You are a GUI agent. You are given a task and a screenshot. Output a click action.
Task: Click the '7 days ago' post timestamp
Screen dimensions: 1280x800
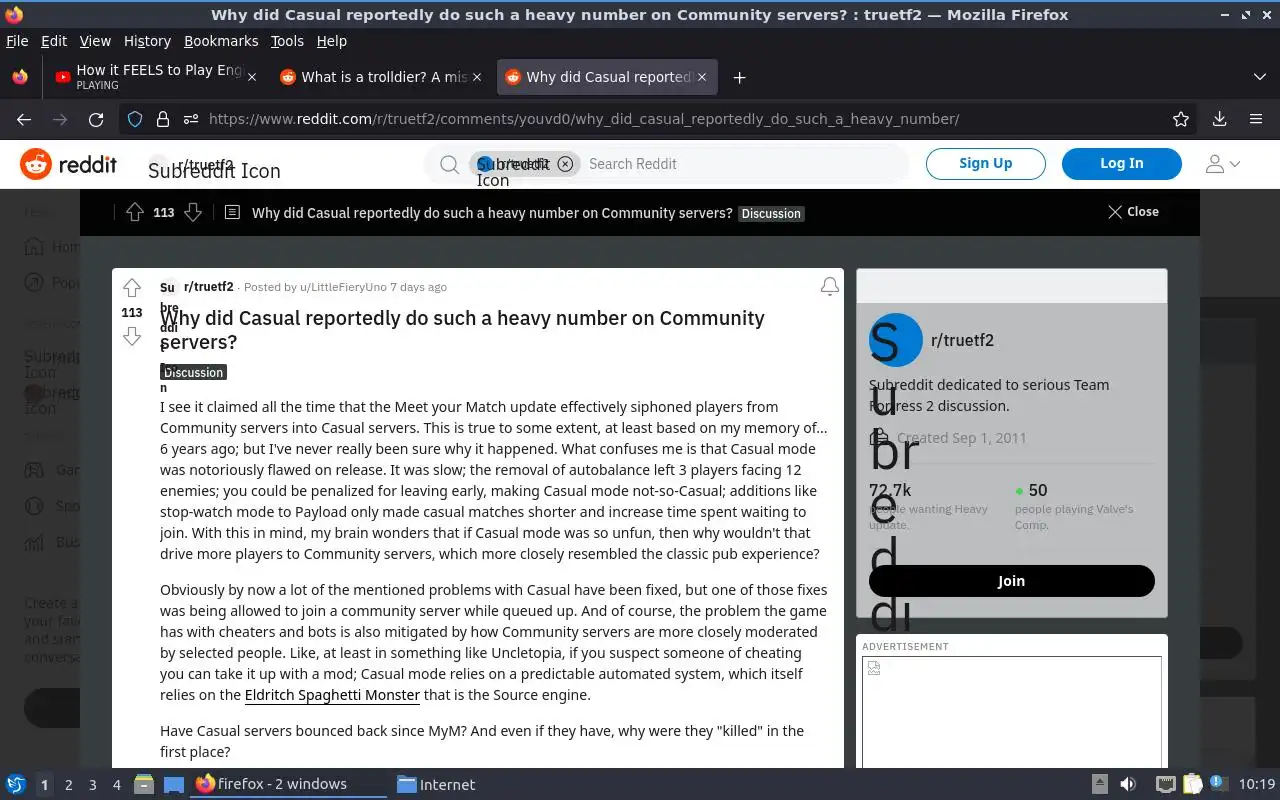click(418, 287)
